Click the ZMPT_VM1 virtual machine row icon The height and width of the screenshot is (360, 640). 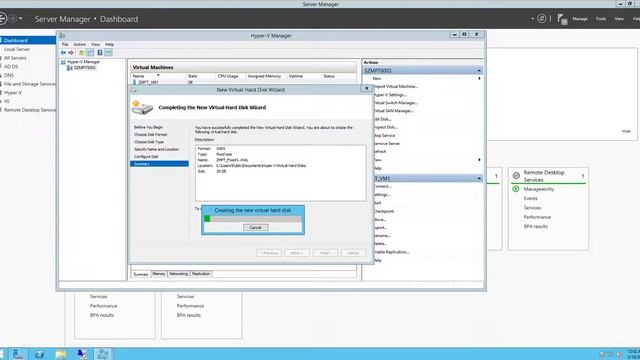(x=134, y=82)
